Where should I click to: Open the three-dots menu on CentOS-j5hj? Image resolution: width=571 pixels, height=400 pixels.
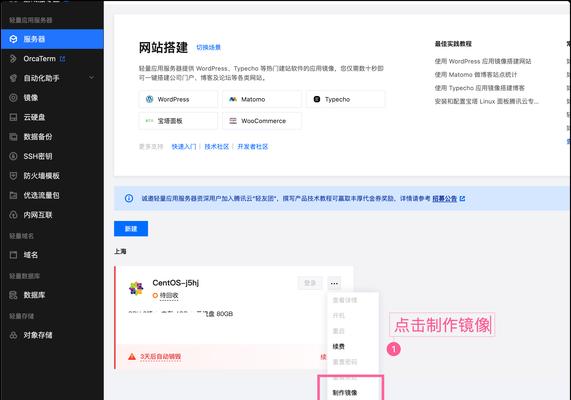[x=334, y=283]
